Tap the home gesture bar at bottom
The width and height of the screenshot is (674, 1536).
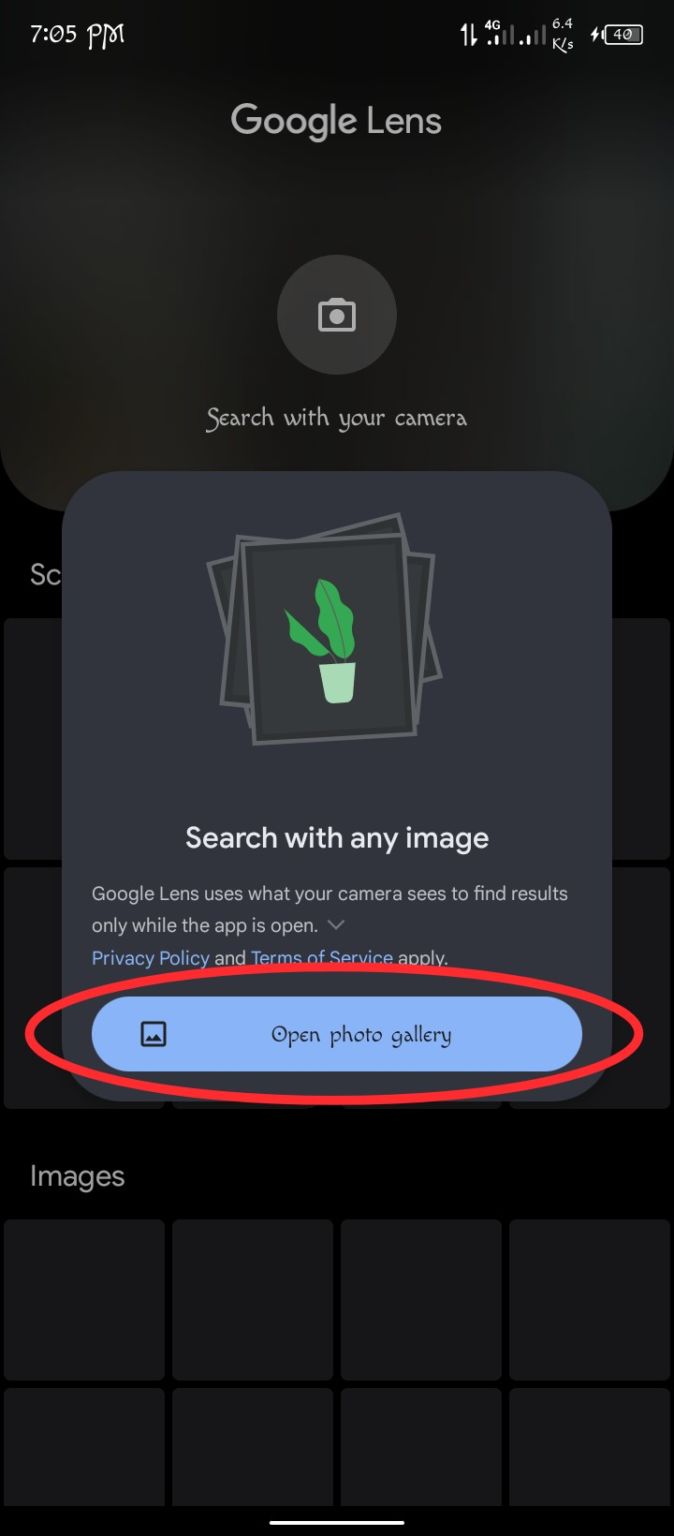click(x=337, y=1523)
